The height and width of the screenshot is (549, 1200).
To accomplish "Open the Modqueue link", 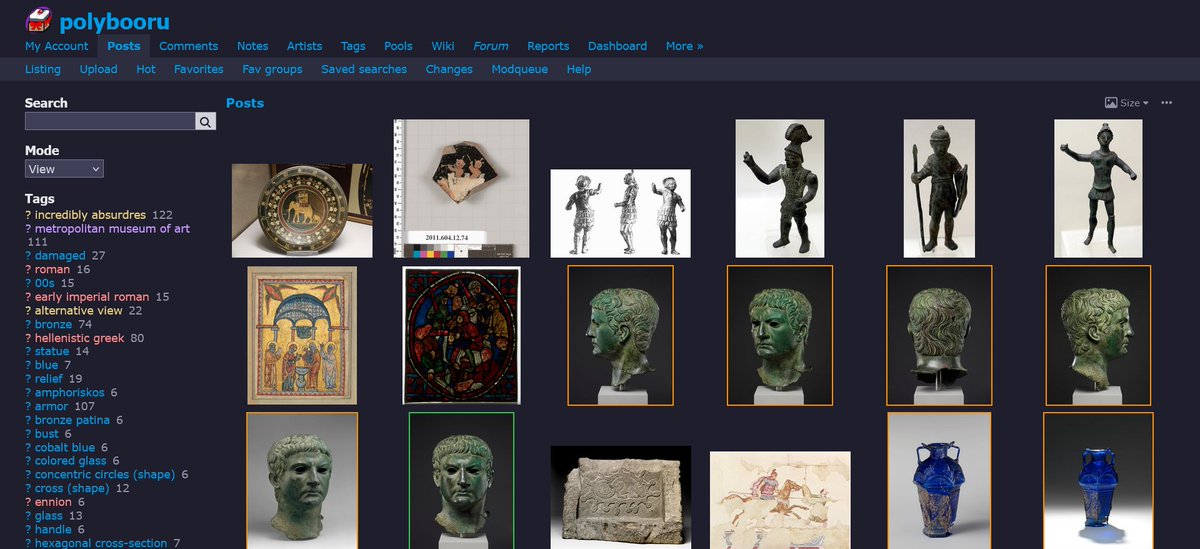I will (520, 69).
